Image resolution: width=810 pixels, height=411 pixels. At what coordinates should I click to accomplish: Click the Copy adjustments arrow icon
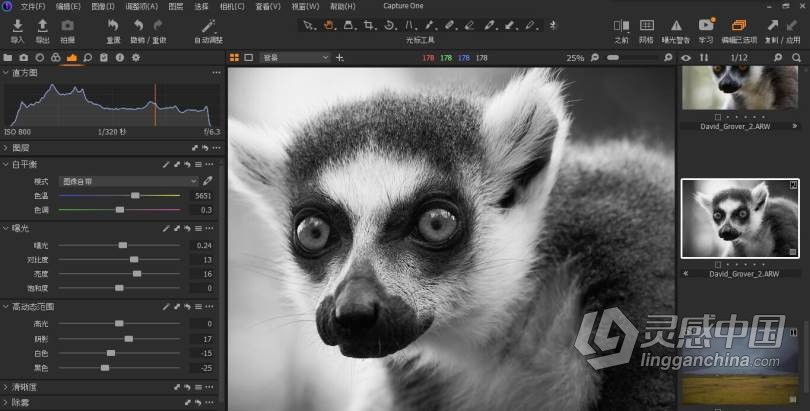pyautogui.click(x=772, y=25)
